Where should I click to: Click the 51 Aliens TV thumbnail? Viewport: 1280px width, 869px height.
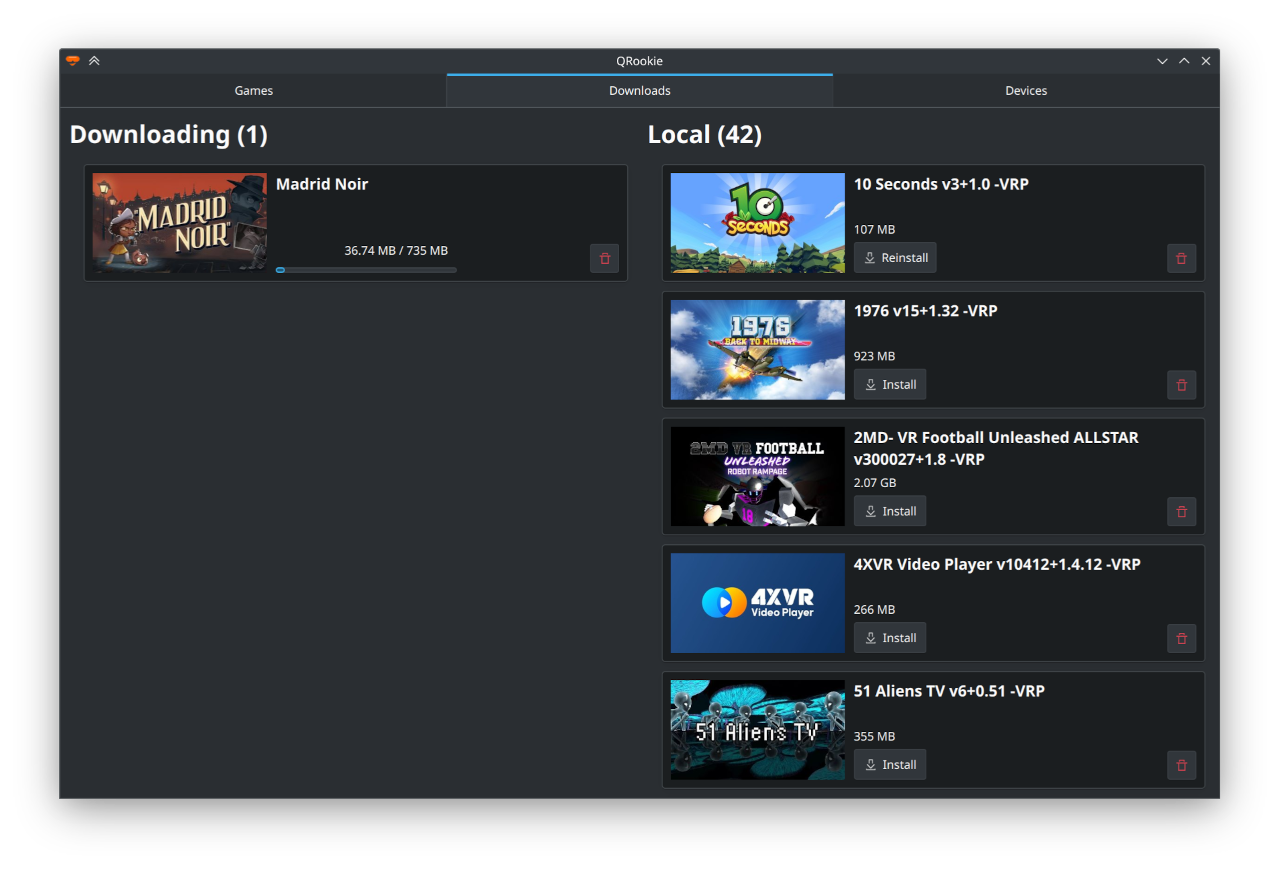pyautogui.click(x=758, y=730)
